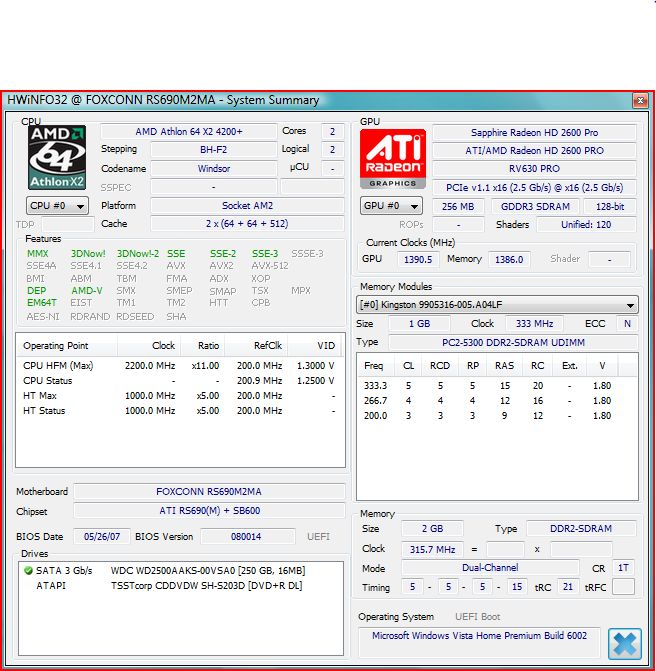
Task: Click the AMD-V feature label
Action: (x=87, y=291)
